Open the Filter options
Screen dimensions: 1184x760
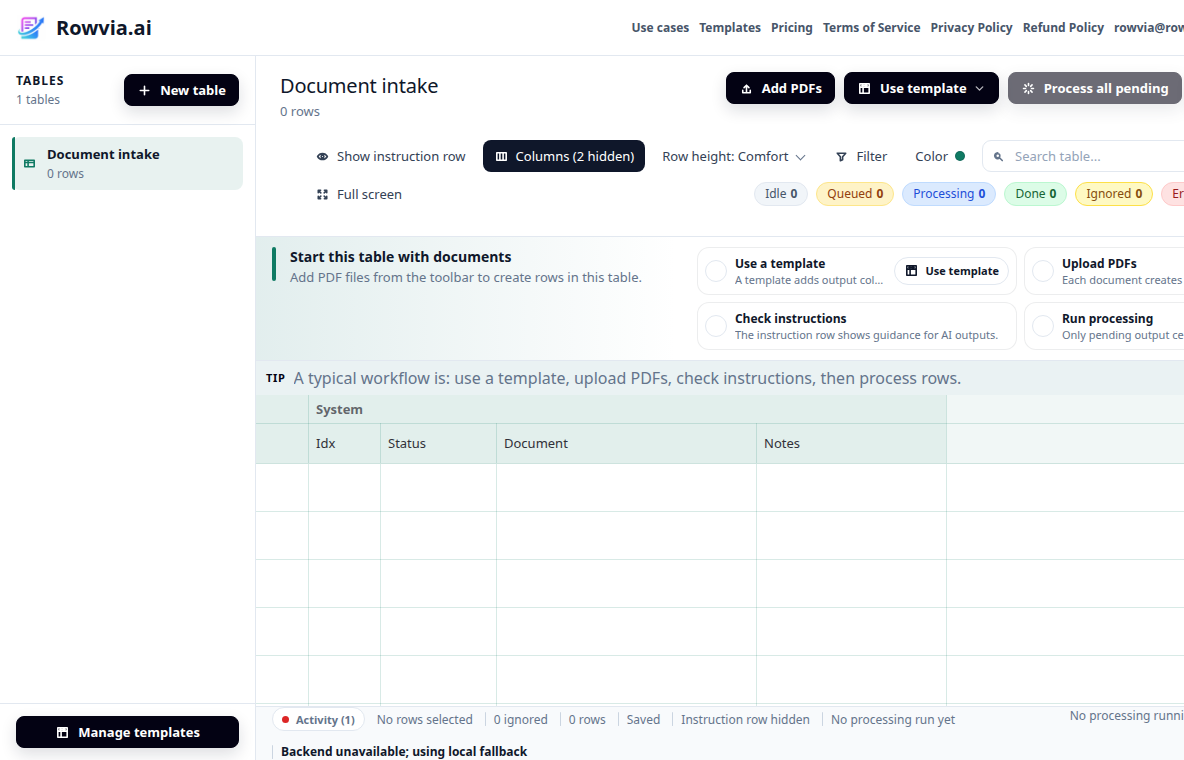pyautogui.click(x=862, y=157)
